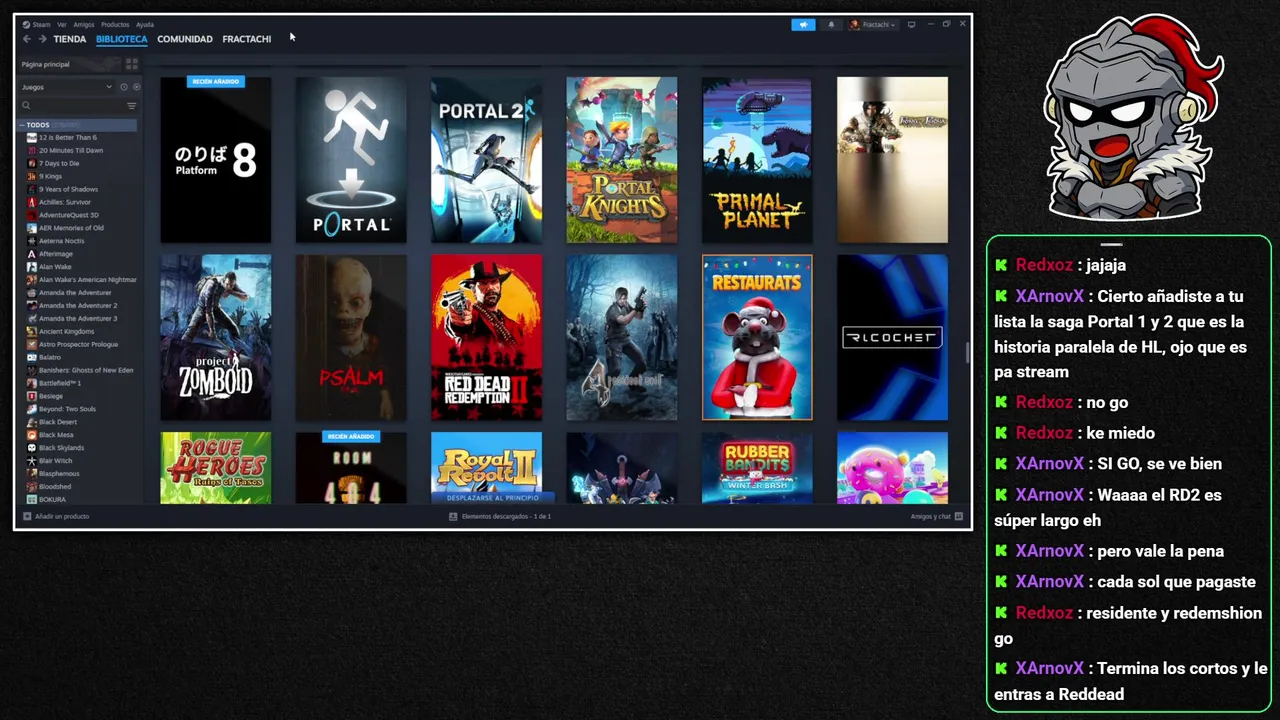Screen dimensions: 1280x720
Task: Click the Alan Wake game icon
Action: tap(32, 267)
